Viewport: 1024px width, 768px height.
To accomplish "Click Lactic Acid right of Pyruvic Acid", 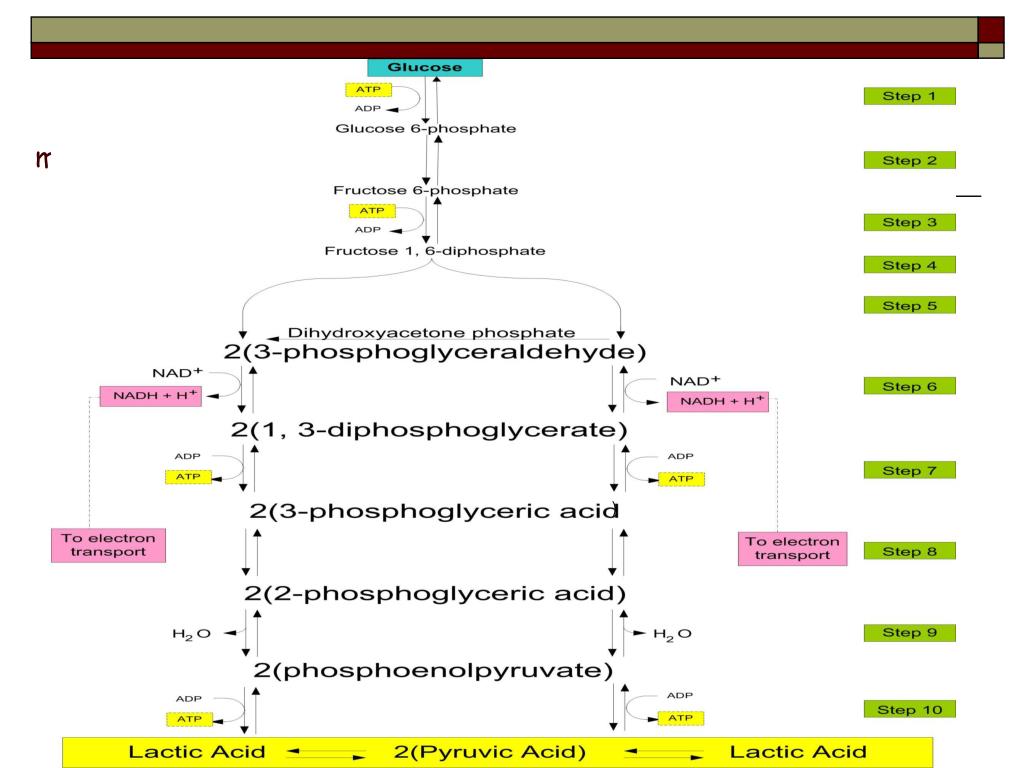I will pyautogui.click(x=798, y=752).
